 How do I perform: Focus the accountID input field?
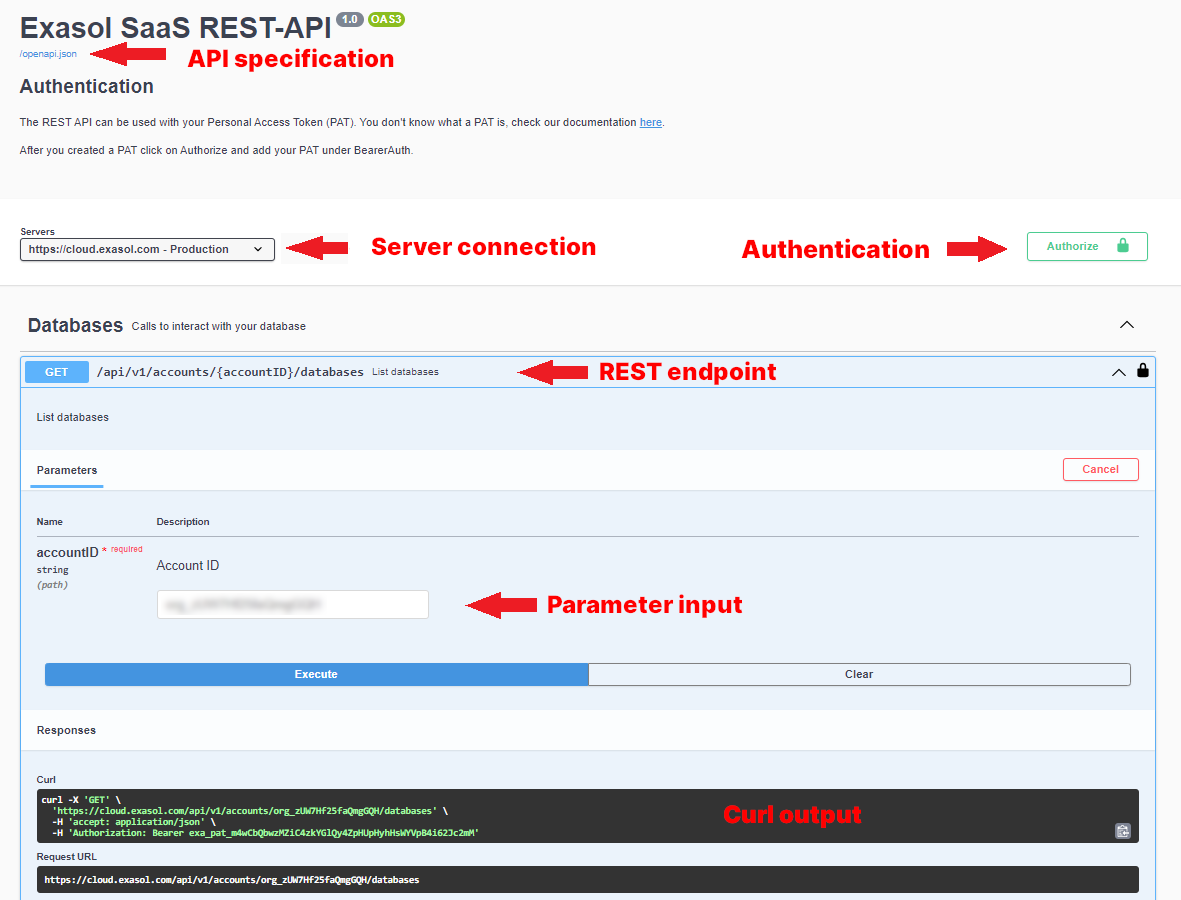click(x=292, y=604)
